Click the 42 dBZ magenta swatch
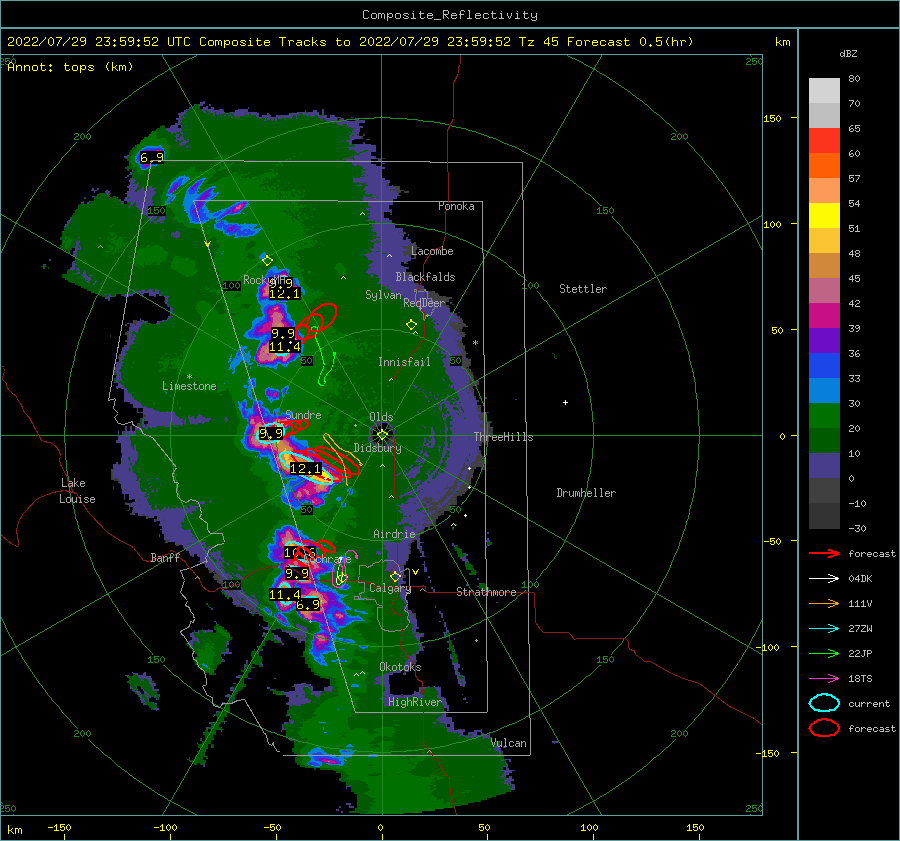The height and width of the screenshot is (841, 900). tap(824, 315)
